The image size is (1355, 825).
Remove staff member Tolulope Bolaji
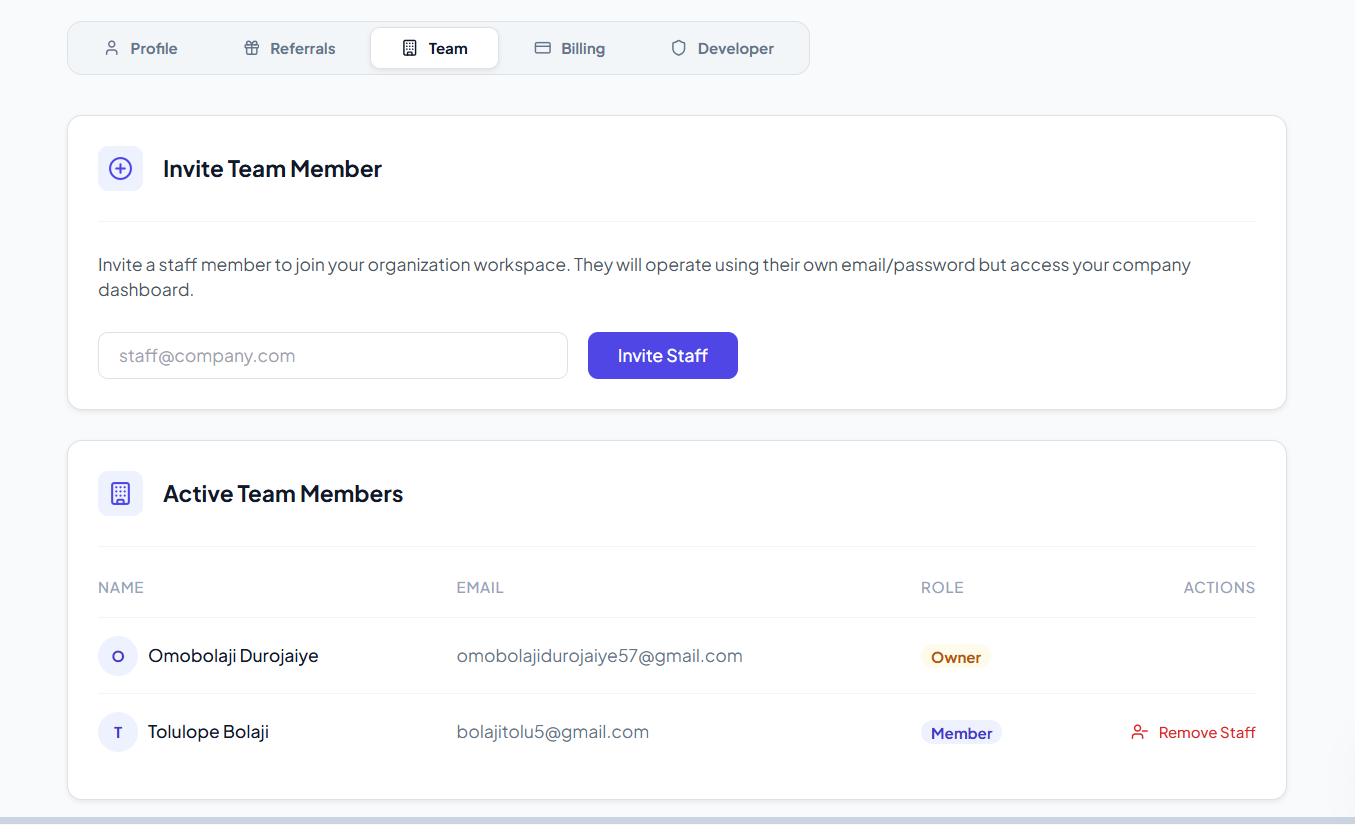point(1193,733)
